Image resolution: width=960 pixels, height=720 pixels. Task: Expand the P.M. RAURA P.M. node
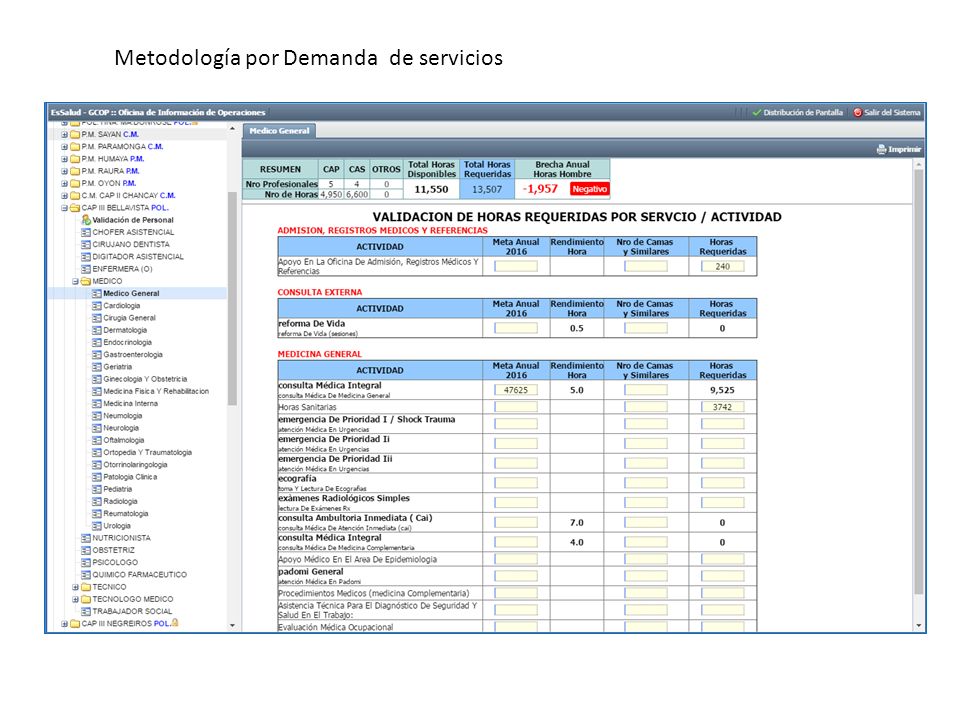[64, 171]
